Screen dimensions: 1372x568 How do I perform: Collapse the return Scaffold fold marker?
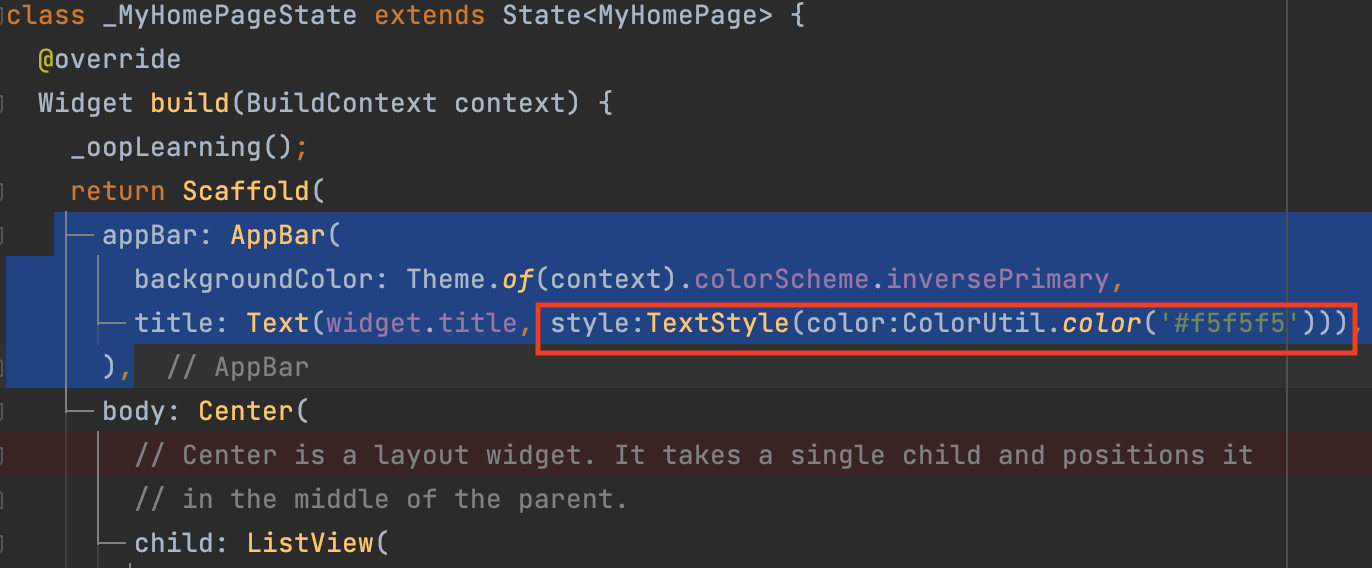point(3,191)
